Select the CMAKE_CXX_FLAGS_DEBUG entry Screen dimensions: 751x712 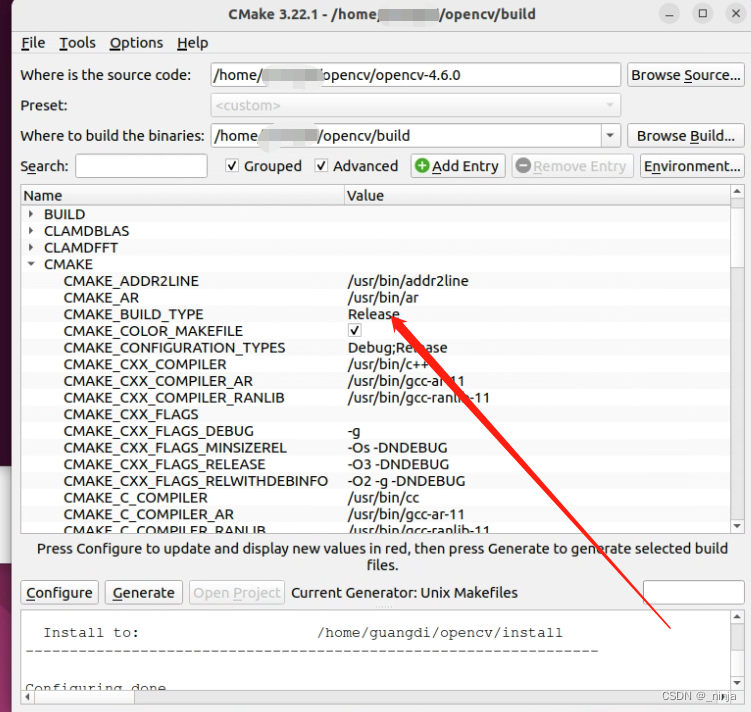point(159,431)
